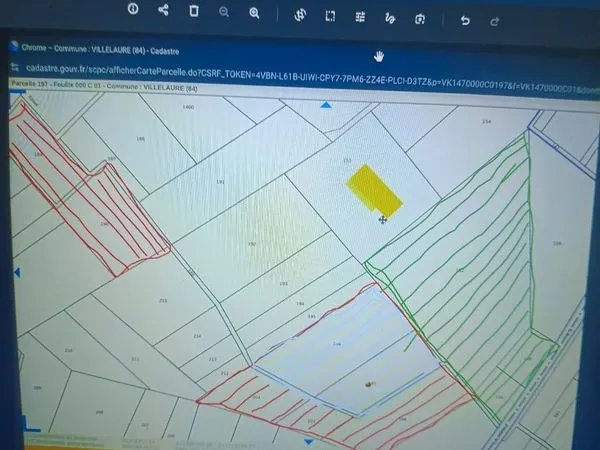This screenshot has height=450, width=600.
Task: Open the object eraser sticker tool
Action: (x=420, y=19)
